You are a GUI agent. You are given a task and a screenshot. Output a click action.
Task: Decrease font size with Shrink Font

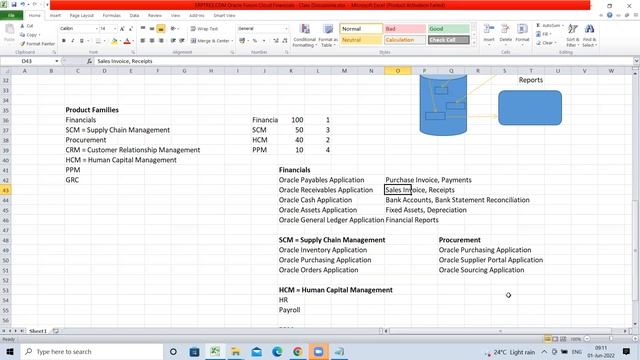[x=131, y=29]
